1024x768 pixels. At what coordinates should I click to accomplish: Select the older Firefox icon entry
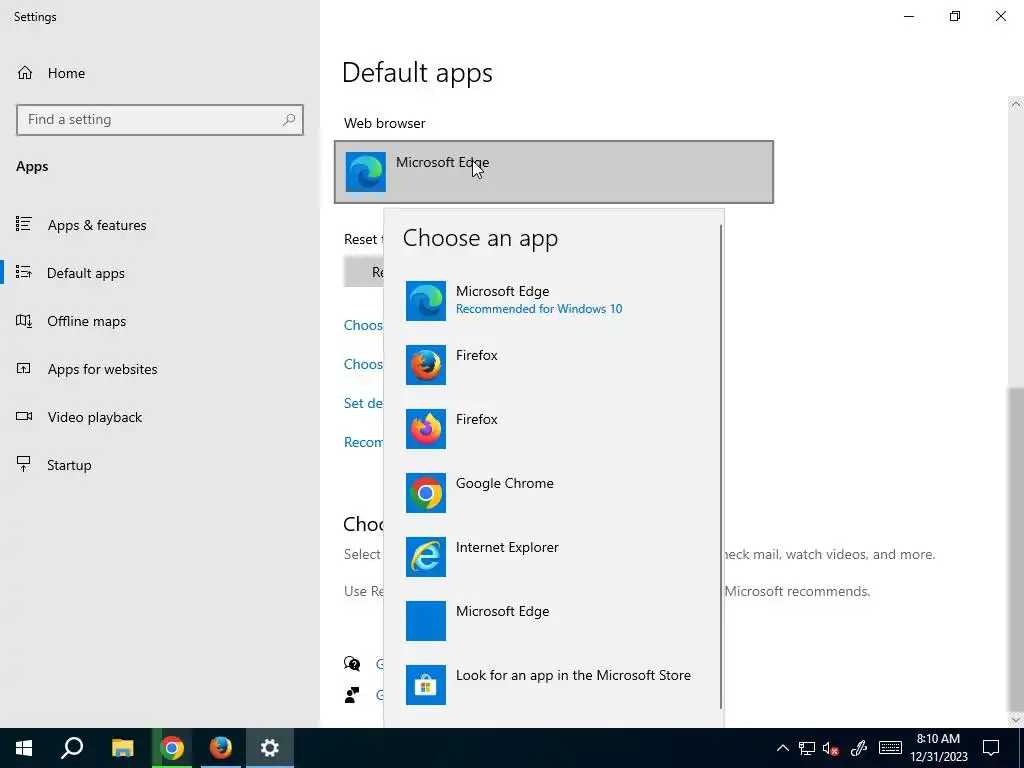[x=553, y=364]
